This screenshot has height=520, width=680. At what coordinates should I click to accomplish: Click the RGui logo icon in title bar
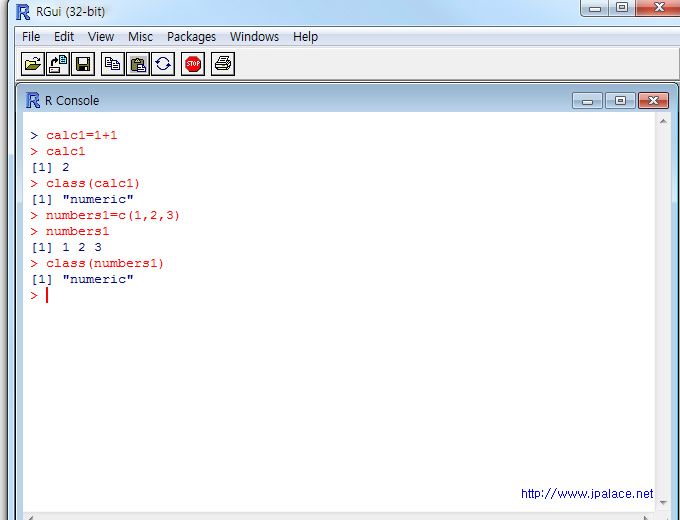point(23,12)
